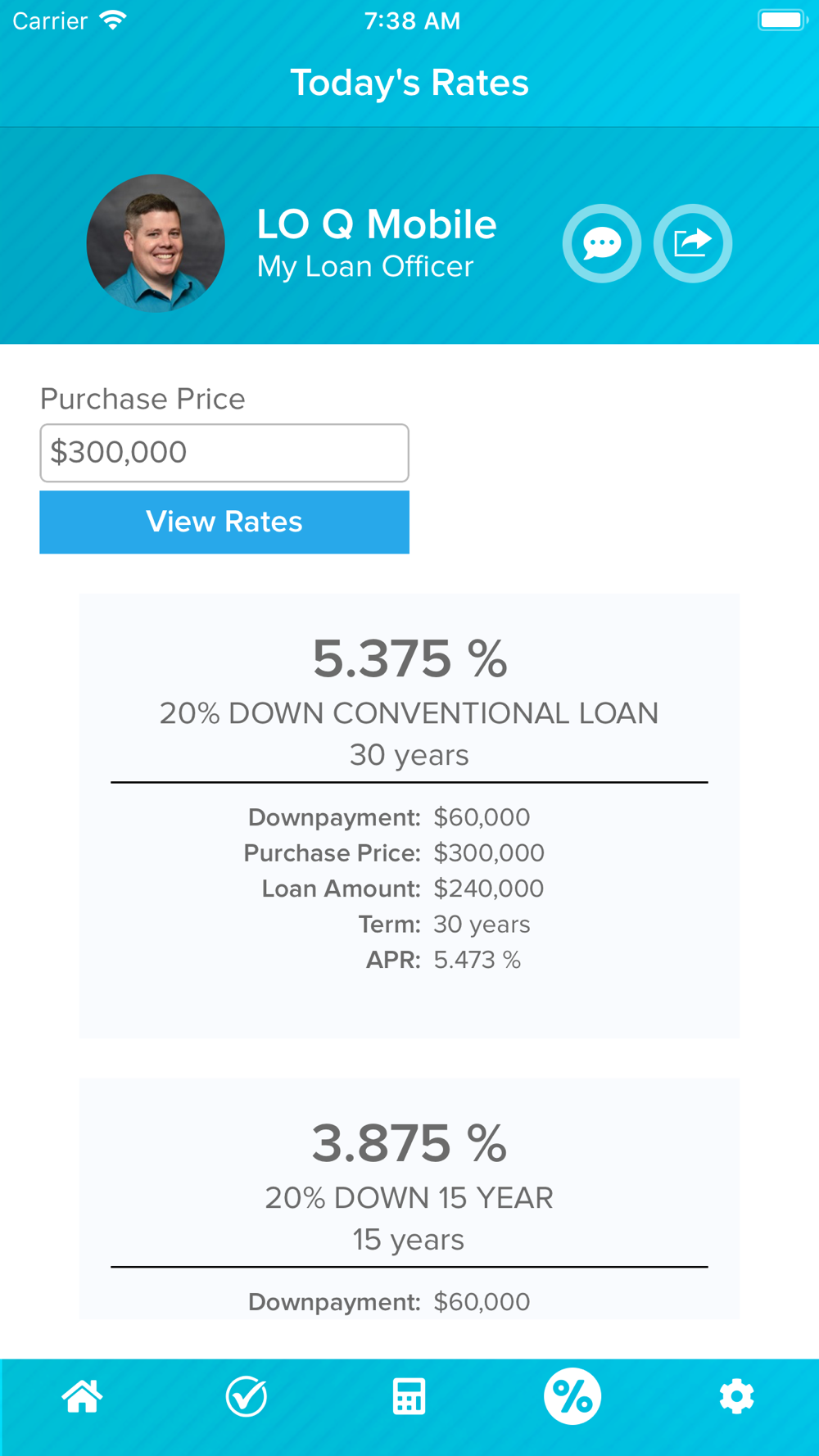Tap 20% DOWN 15 YEAR title

pos(409,1198)
